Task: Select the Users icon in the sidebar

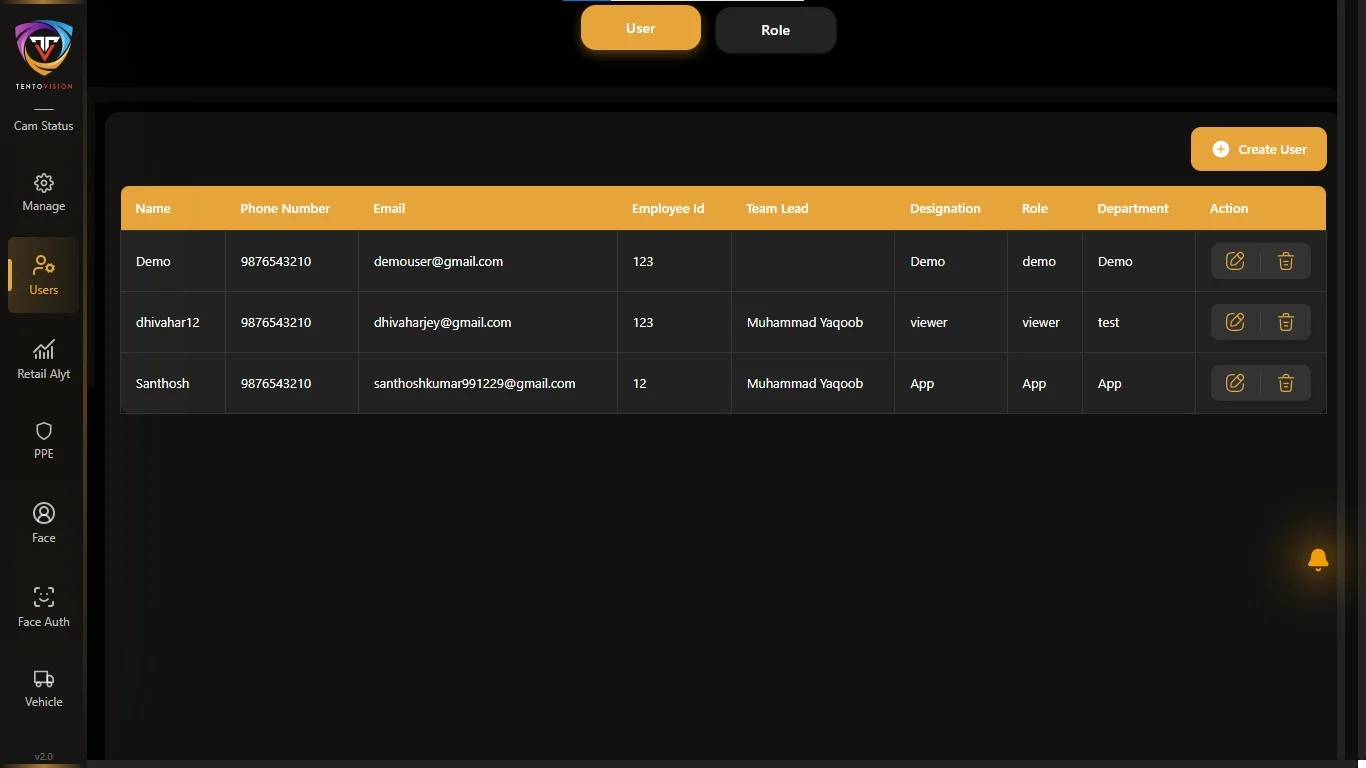Action: 43,273
